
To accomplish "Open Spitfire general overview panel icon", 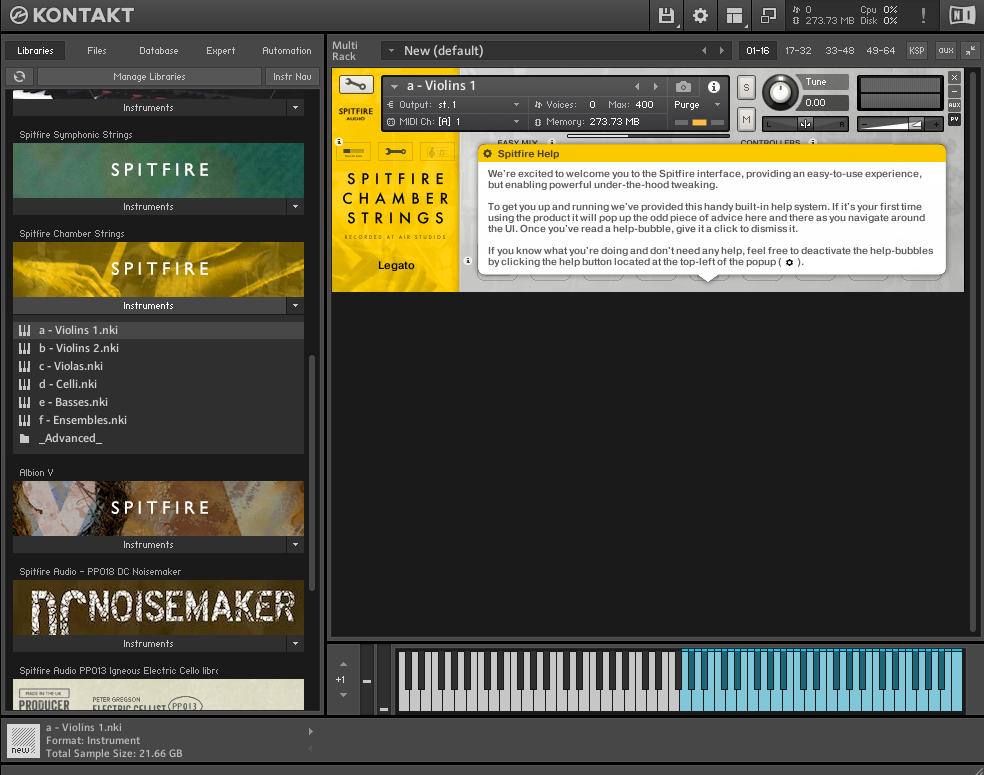I will coord(353,152).
